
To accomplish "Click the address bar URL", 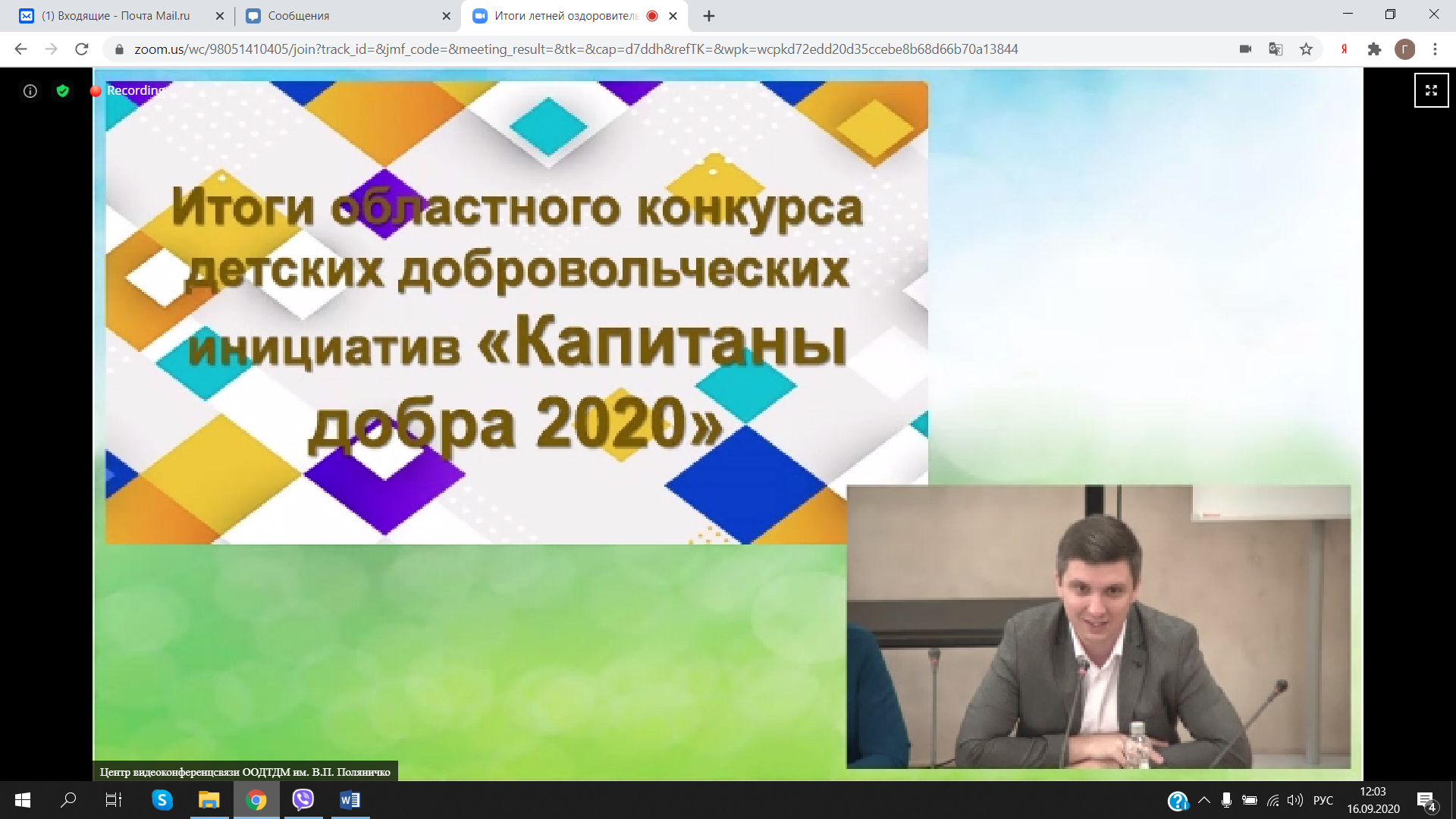I will [576, 49].
